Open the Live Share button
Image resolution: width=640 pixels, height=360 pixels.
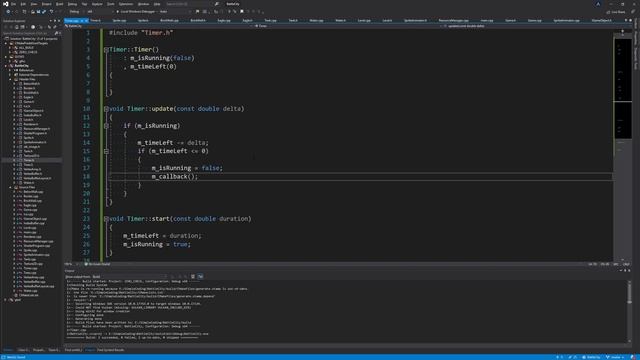(x=616, y=12)
